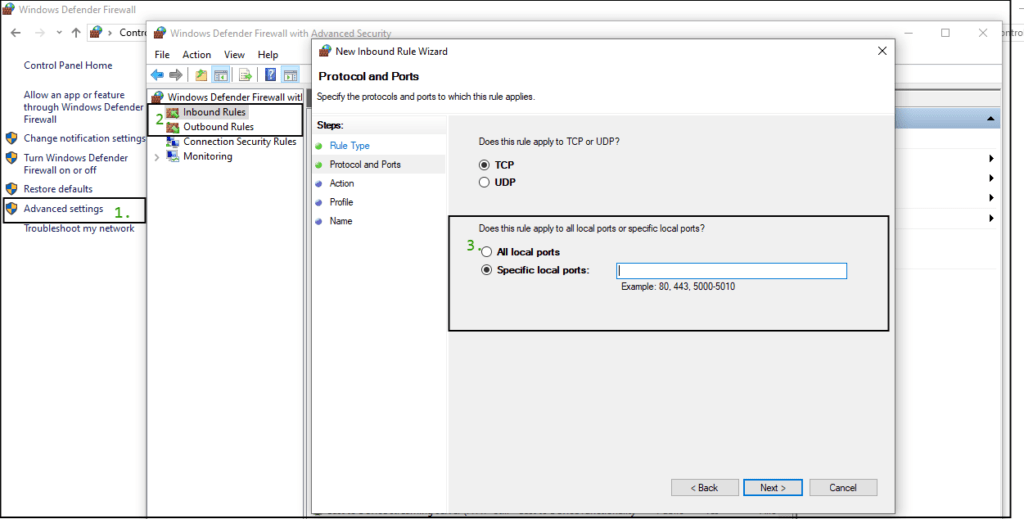
Task: Maximize the Advanced Security window
Action: click(946, 33)
